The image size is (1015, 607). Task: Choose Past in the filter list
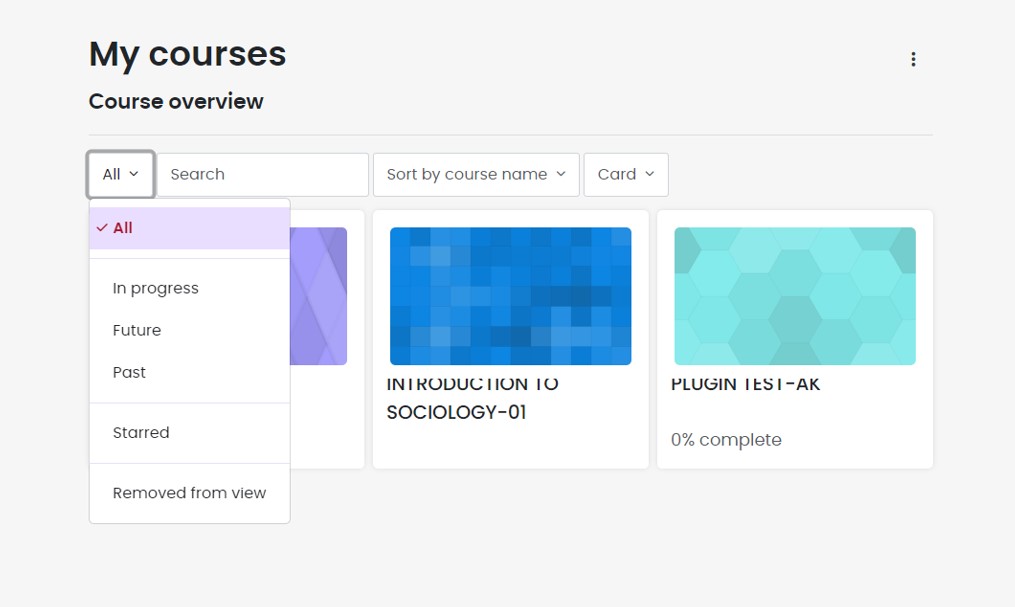coord(129,372)
